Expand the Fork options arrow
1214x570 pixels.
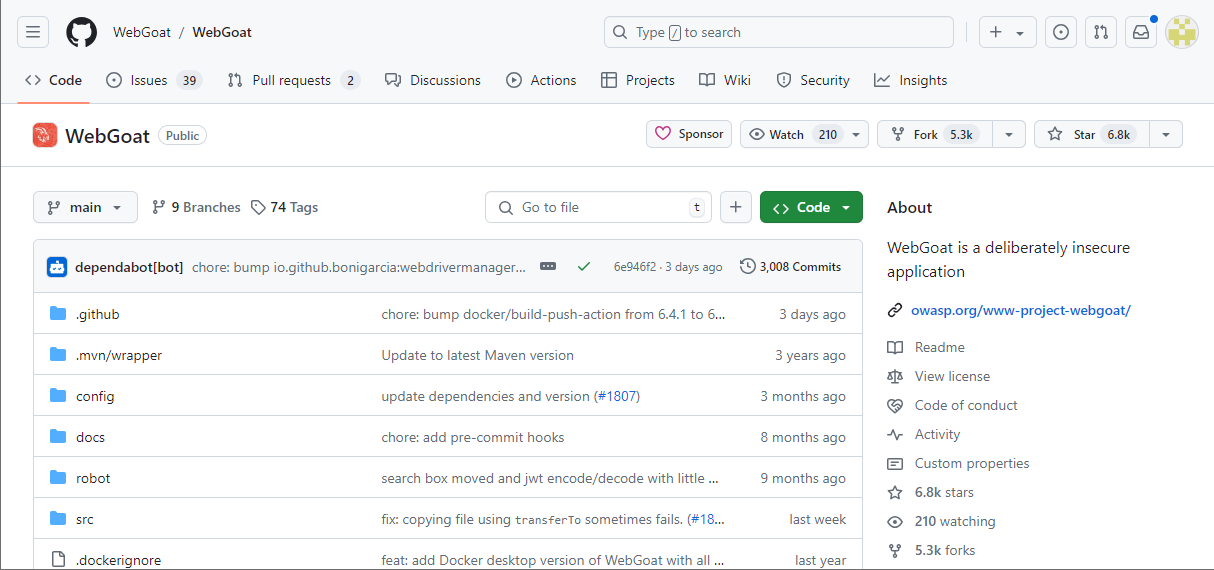click(x=1009, y=134)
